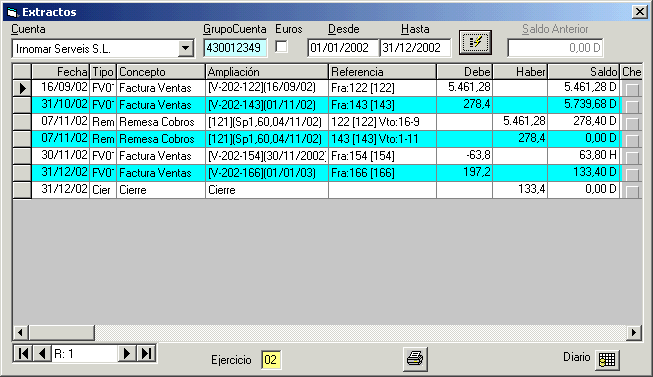Check the box in 16/09/02 row
653x377 pixels.
pos(632,89)
